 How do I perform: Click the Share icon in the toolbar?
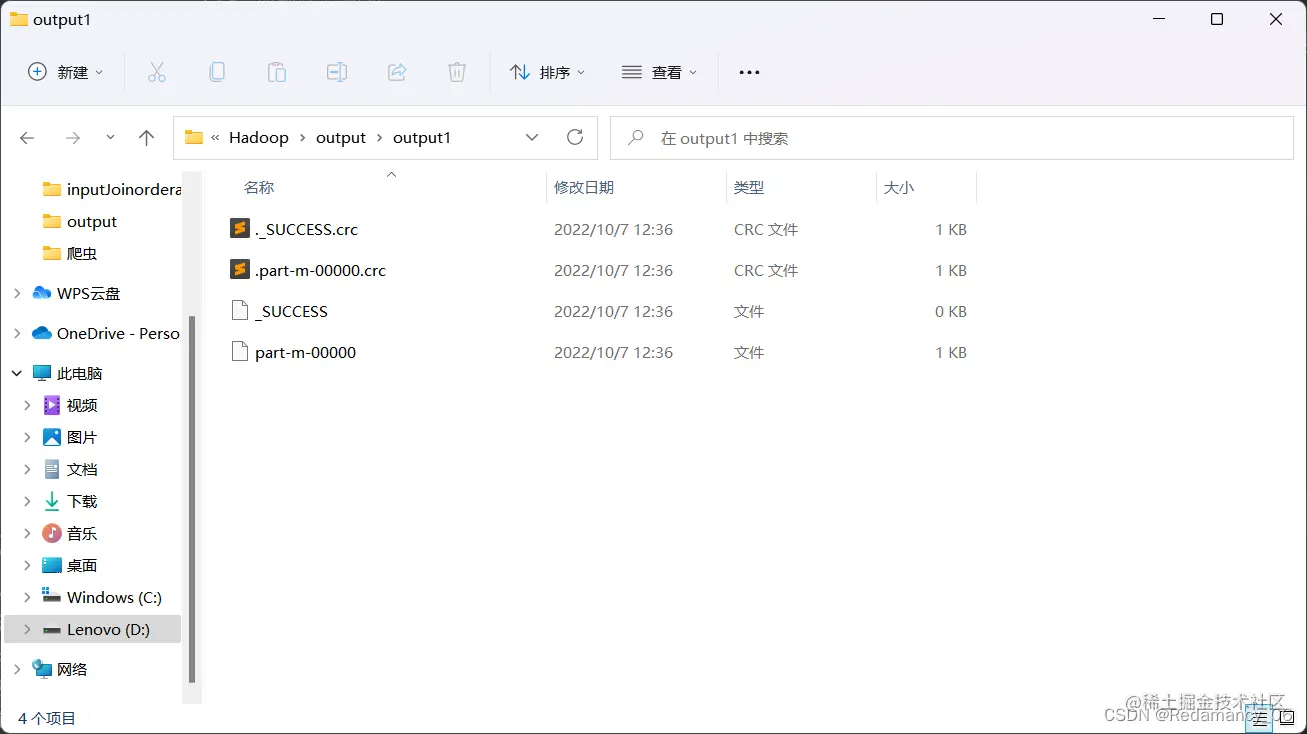[x=397, y=71]
